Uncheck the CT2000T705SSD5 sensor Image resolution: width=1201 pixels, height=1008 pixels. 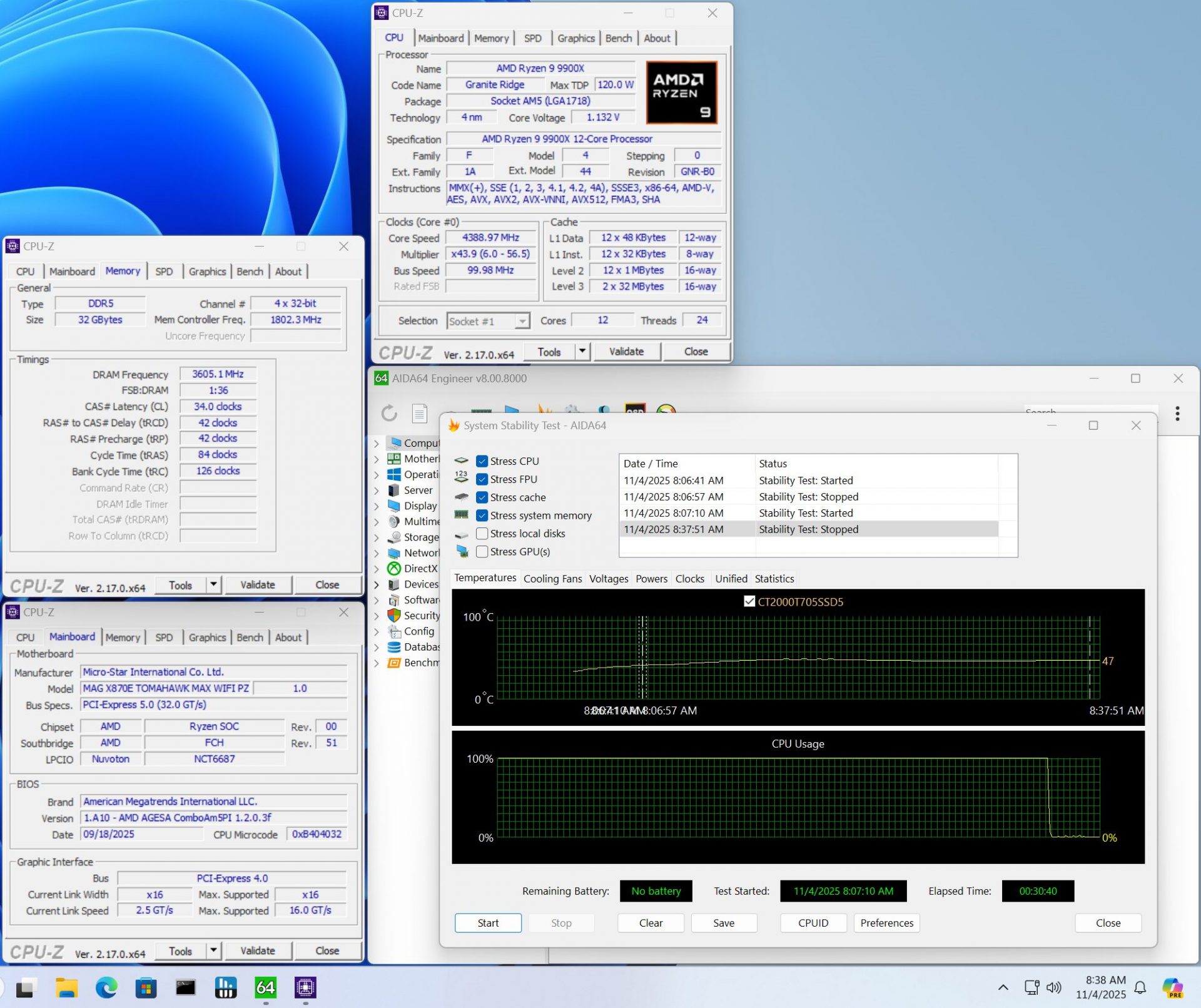point(749,601)
